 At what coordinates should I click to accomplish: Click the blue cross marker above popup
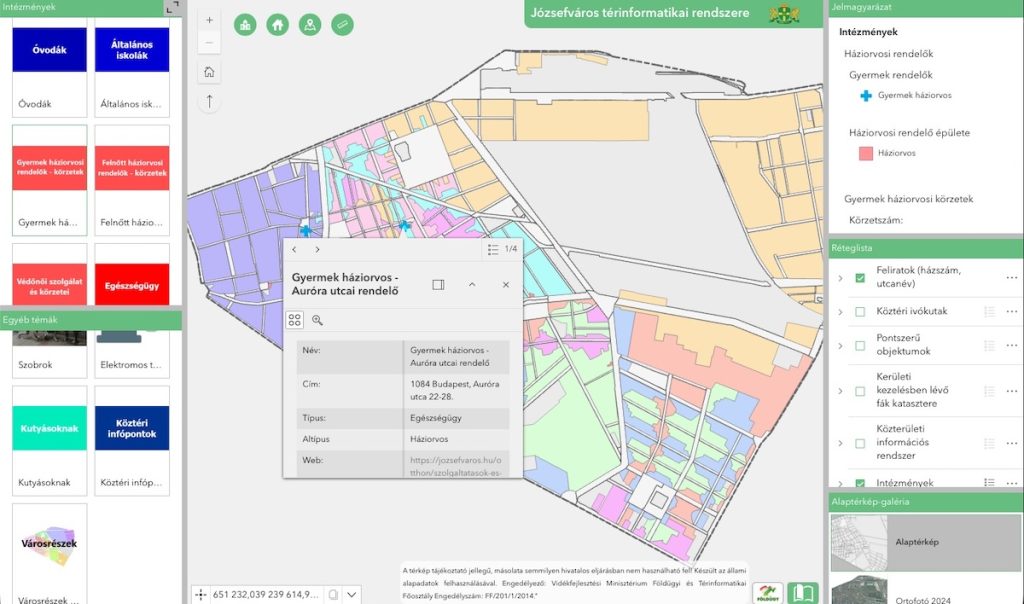(405, 226)
